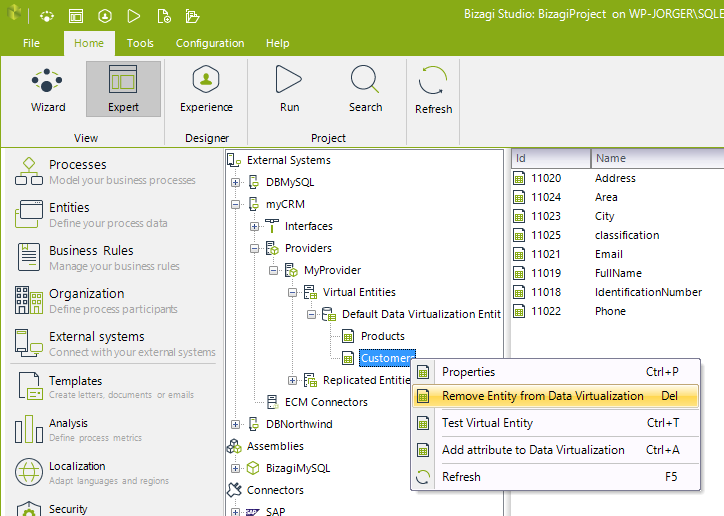Open the Help tab

tap(278, 43)
